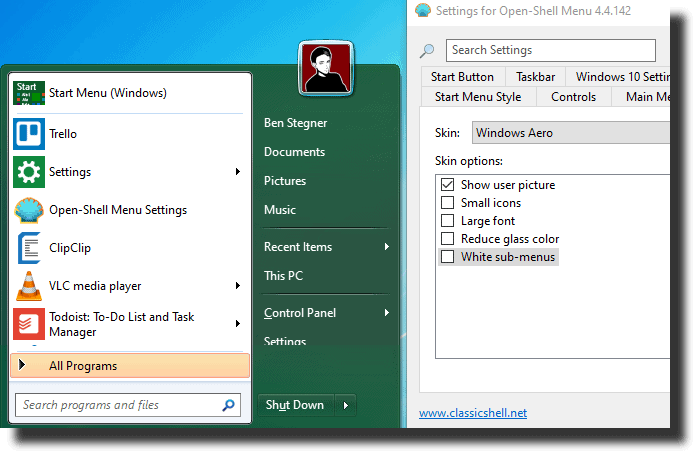This screenshot has width=693, height=451.
Task: Open VLC media player cone icon
Action: pyautogui.click(x=29, y=286)
